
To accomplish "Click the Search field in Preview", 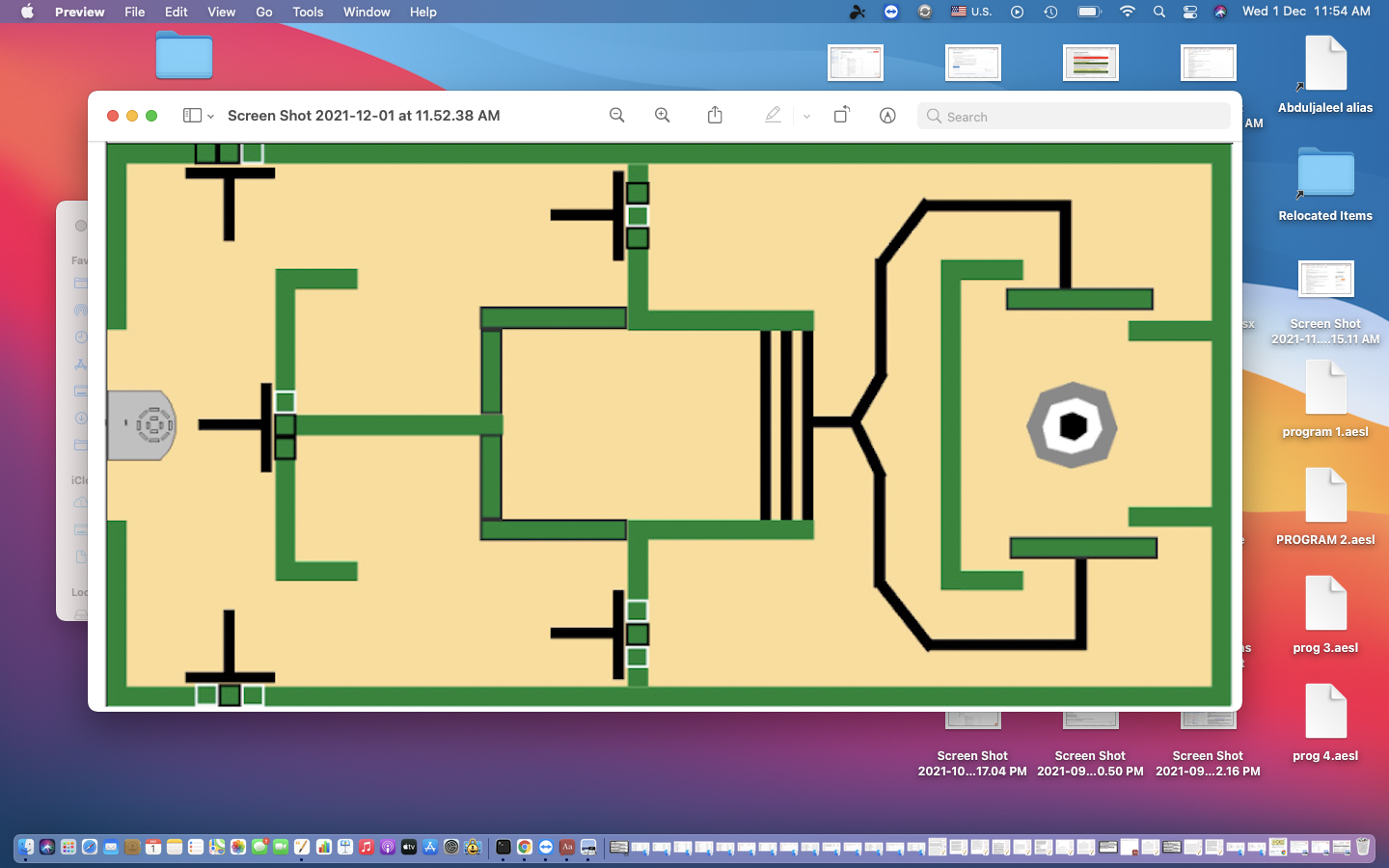I will [x=1074, y=116].
